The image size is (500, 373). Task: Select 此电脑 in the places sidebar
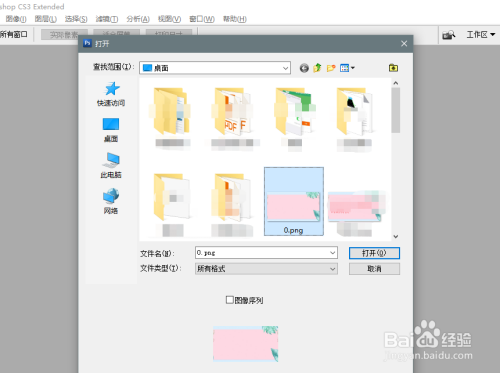[x=111, y=166]
